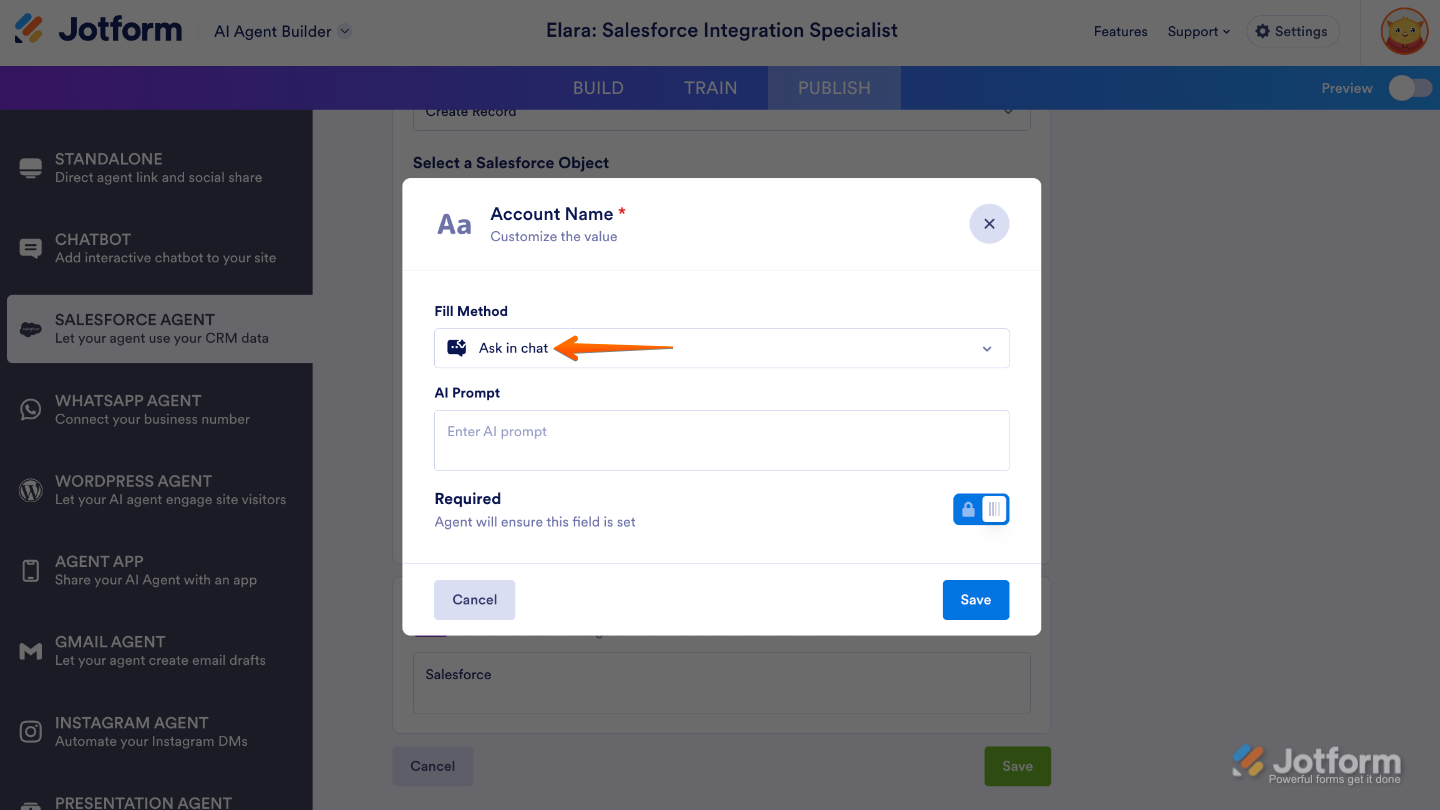
Task: Switch to the BUILD tab
Action: point(598,88)
